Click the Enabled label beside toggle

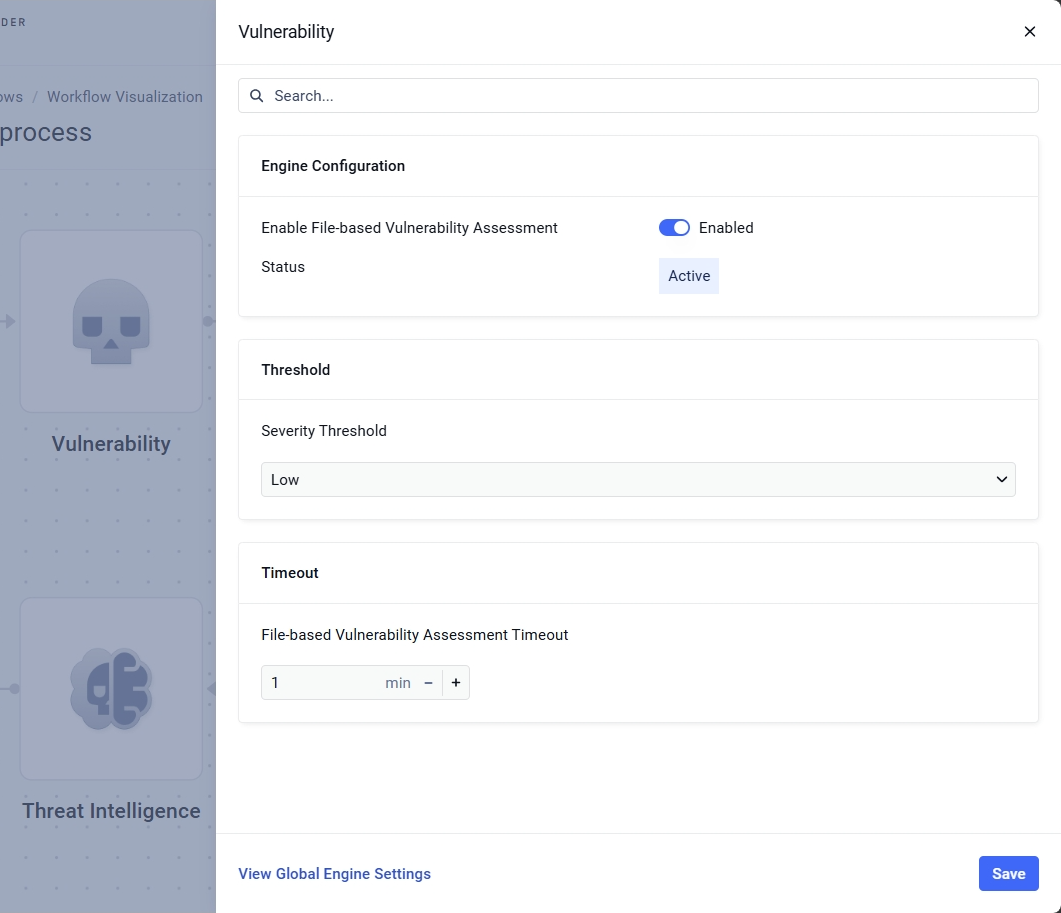(726, 228)
